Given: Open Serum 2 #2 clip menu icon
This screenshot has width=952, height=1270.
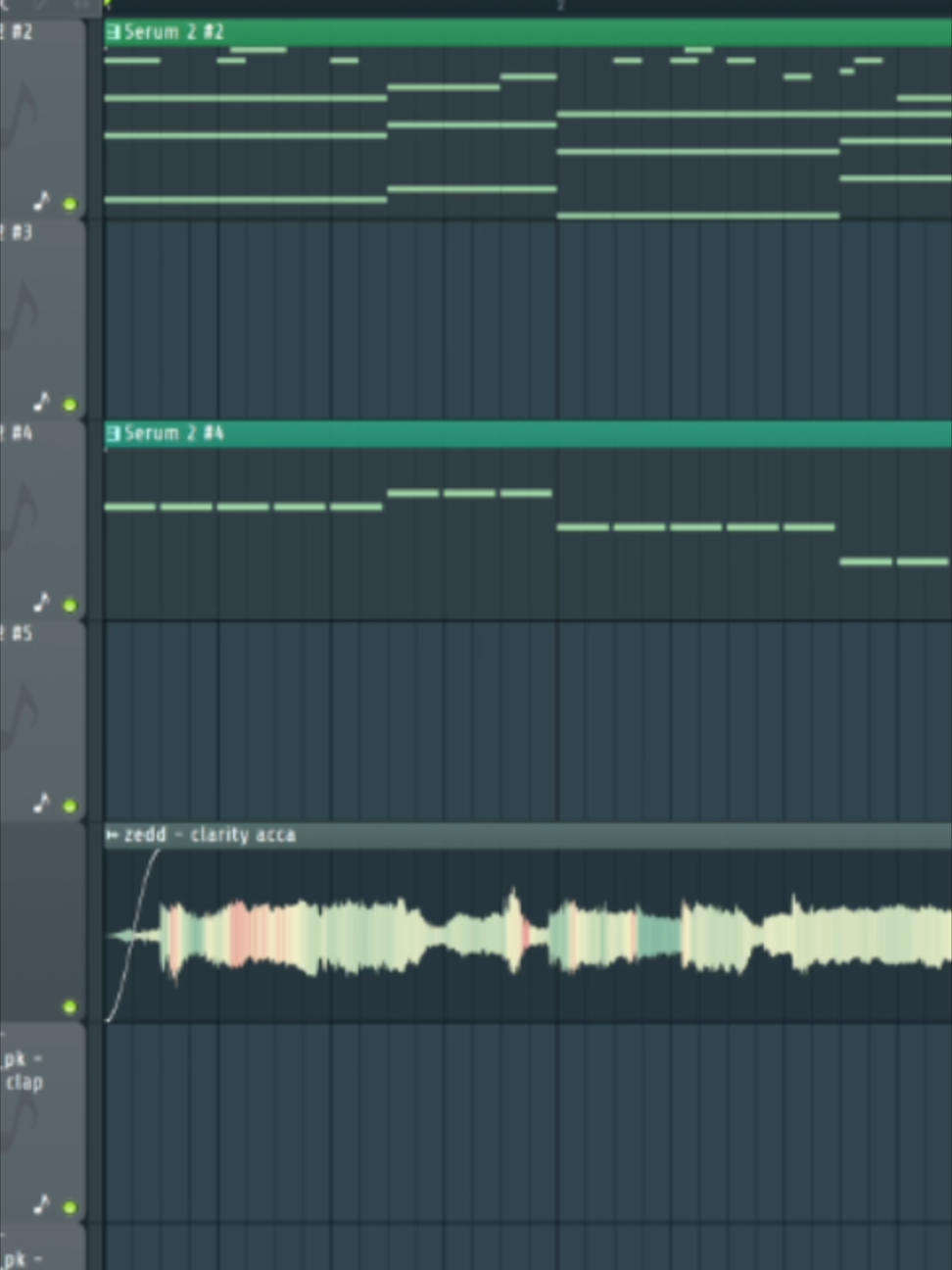Looking at the screenshot, I should point(114,32).
